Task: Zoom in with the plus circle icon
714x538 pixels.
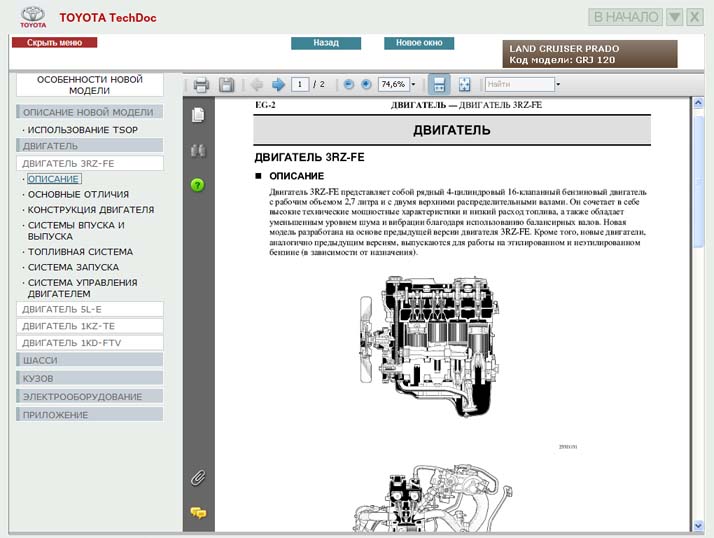Action: [x=366, y=84]
